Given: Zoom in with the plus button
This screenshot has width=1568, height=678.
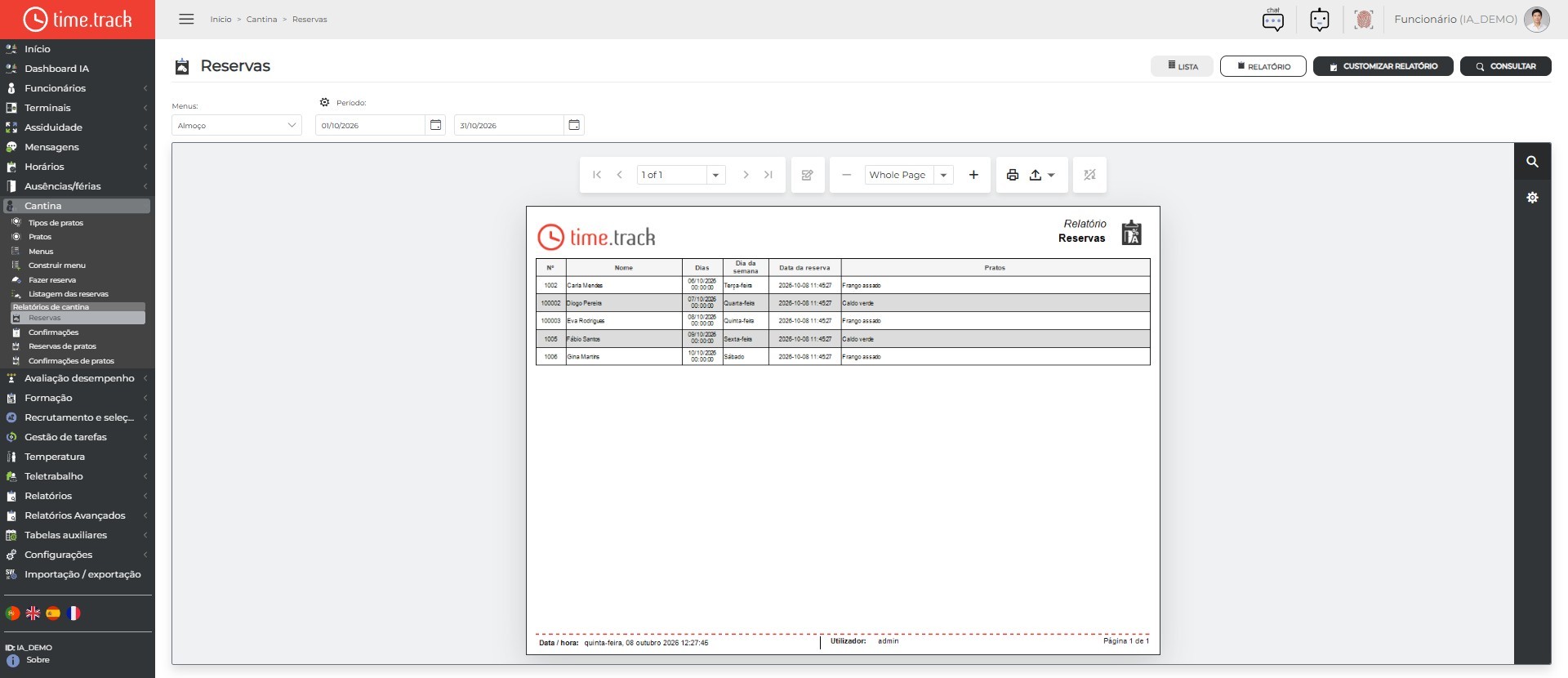Looking at the screenshot, I should click(x=973, y=175).
